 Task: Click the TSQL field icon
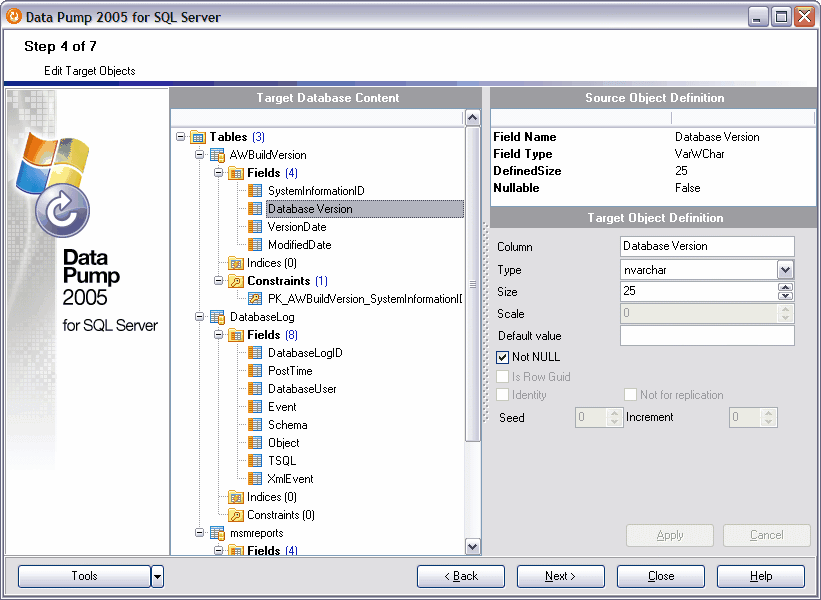tap(255, 461)
